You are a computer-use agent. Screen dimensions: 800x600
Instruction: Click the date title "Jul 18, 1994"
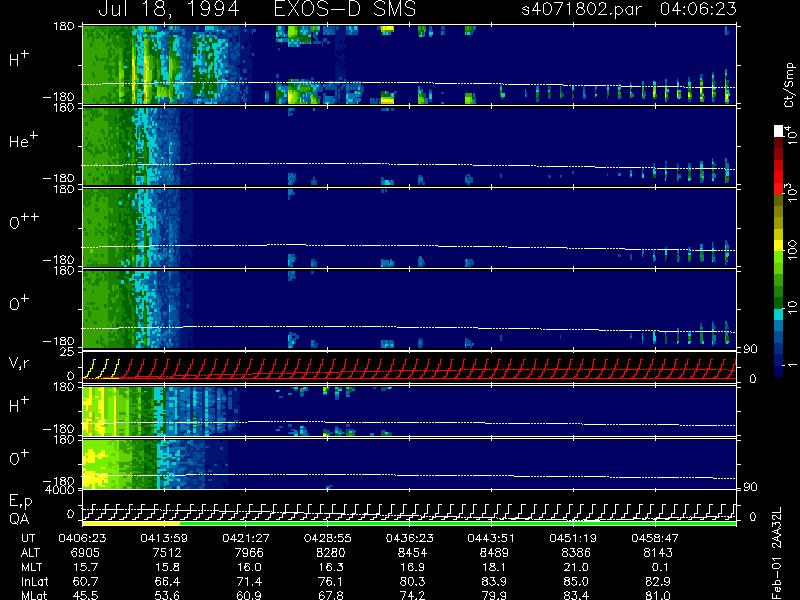tap(169, 10)
